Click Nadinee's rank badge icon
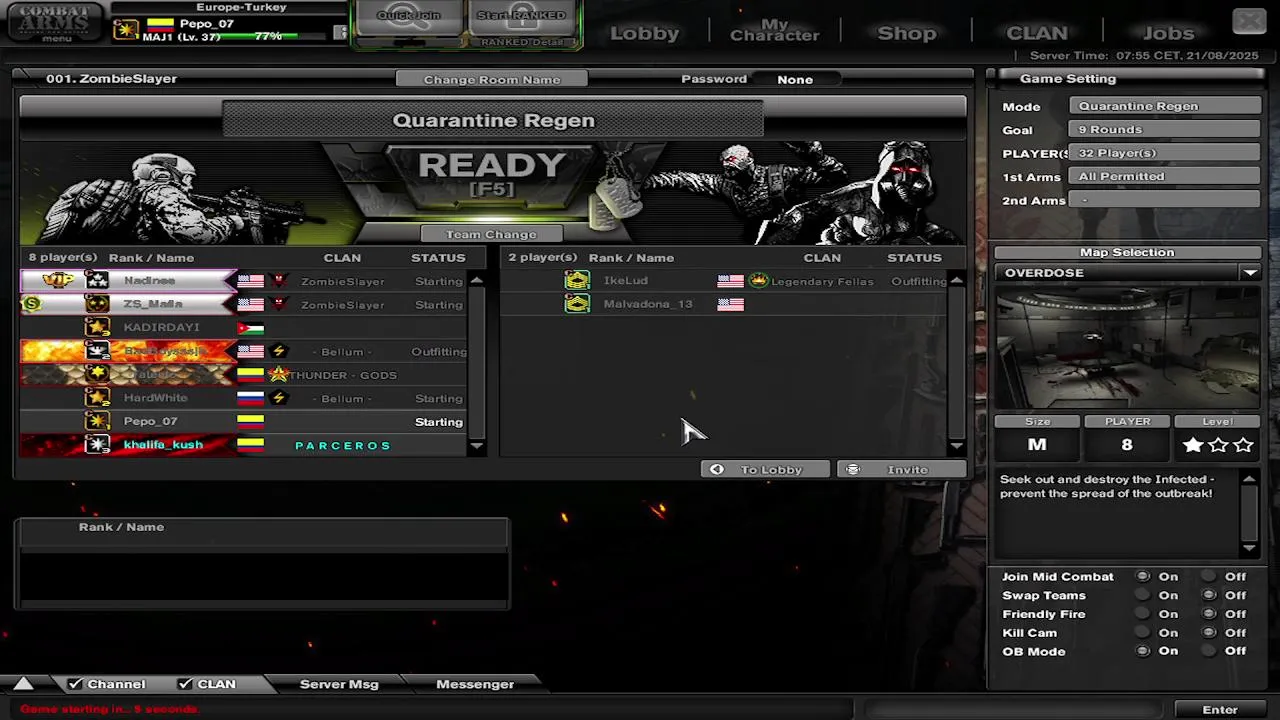Screen dimensions: 1280x720 97,281
